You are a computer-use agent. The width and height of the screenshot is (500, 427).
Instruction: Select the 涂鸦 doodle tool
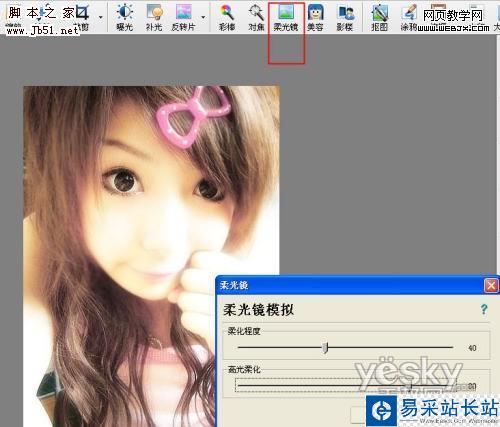coord(409,17)
